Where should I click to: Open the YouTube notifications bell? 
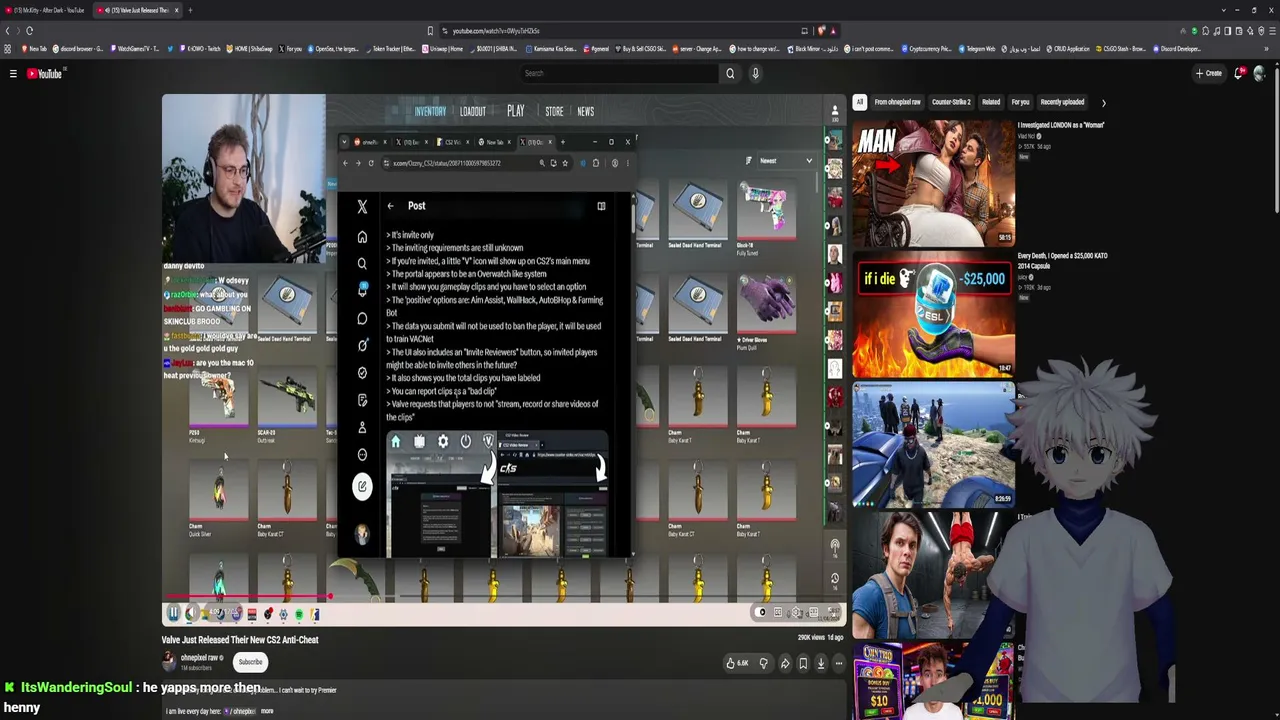1240,73
